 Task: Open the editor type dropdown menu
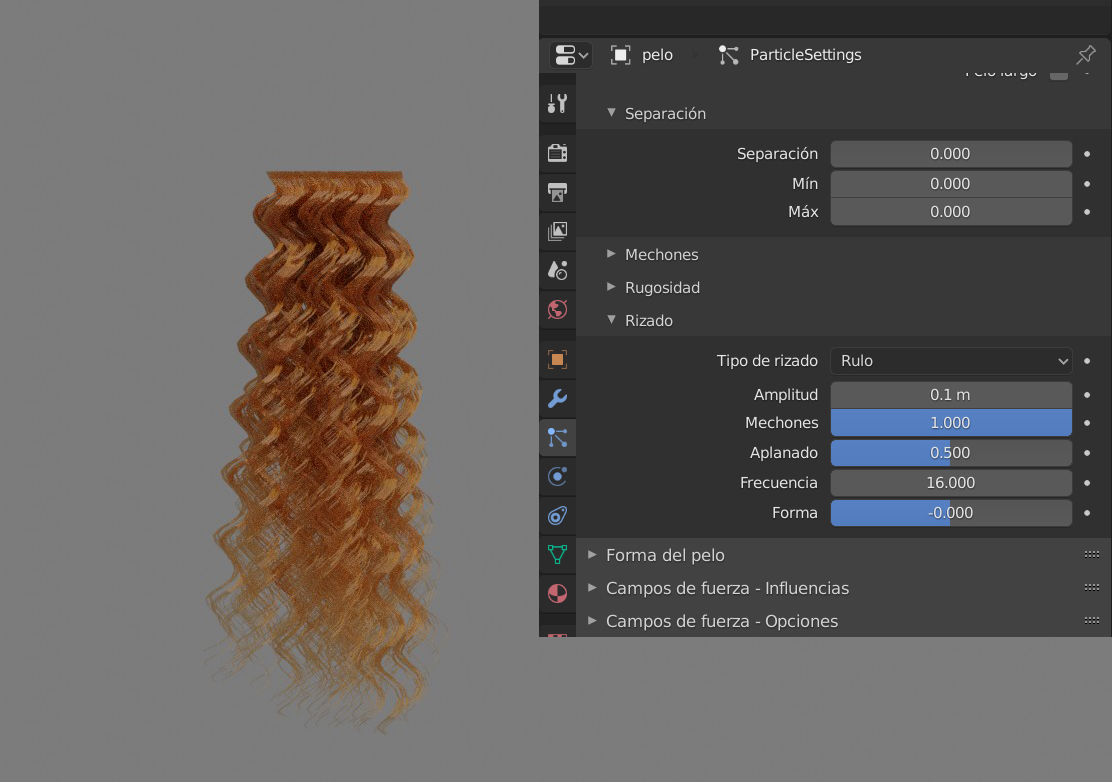[x=571, y=55]
